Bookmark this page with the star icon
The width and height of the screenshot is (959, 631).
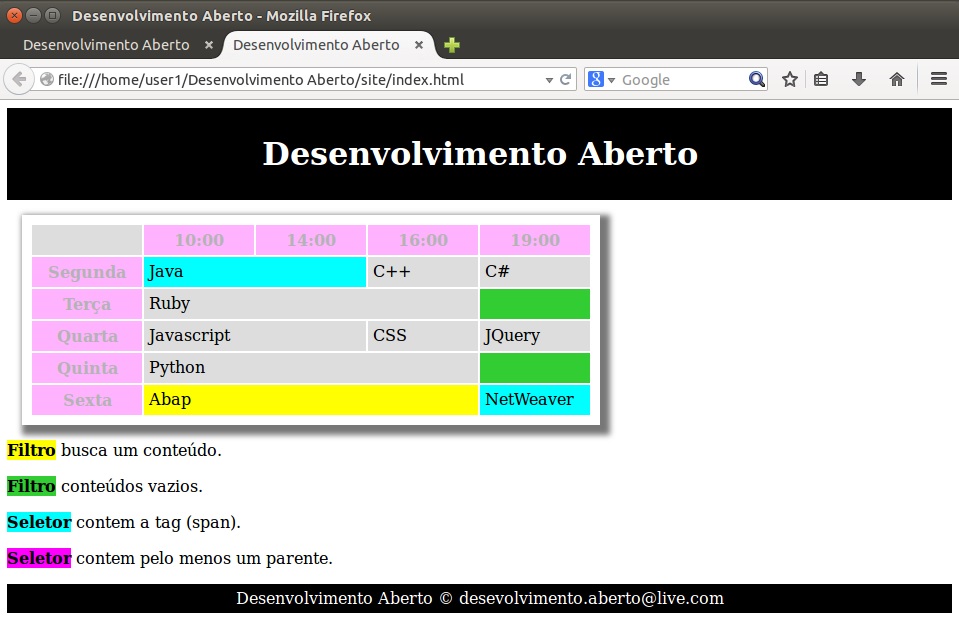789,80
